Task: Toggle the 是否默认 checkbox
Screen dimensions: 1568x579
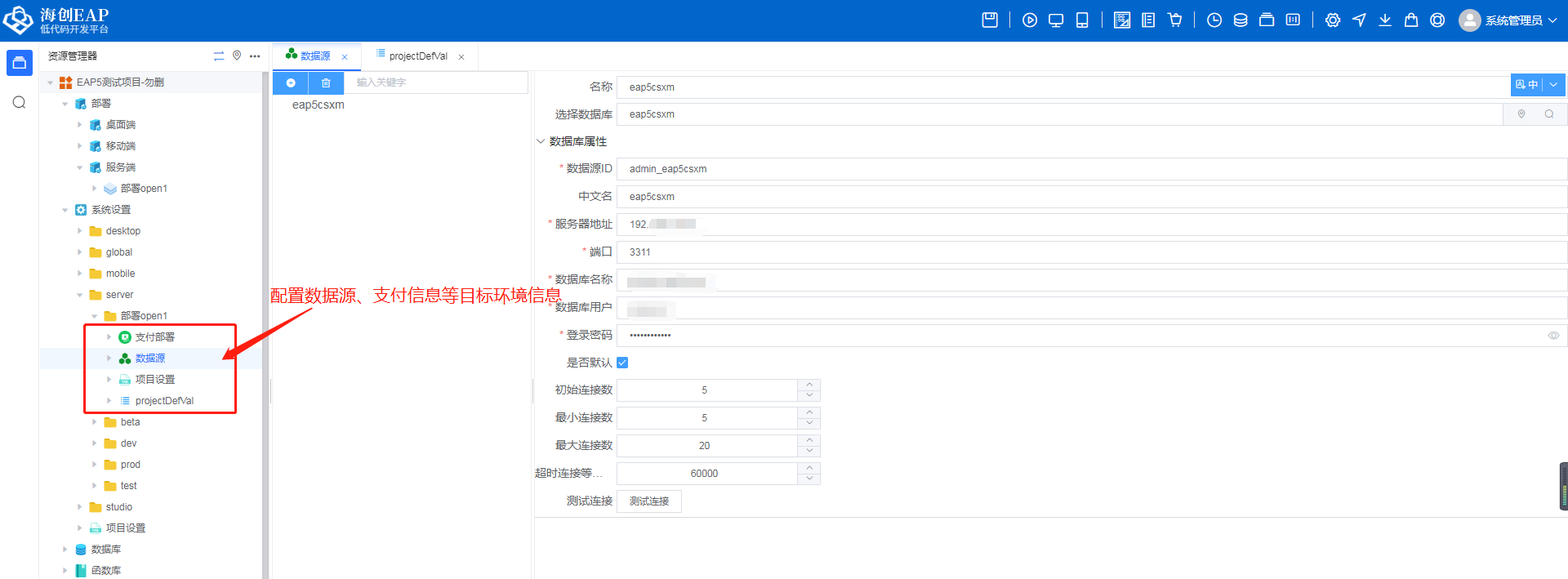Action: [622, 363]
